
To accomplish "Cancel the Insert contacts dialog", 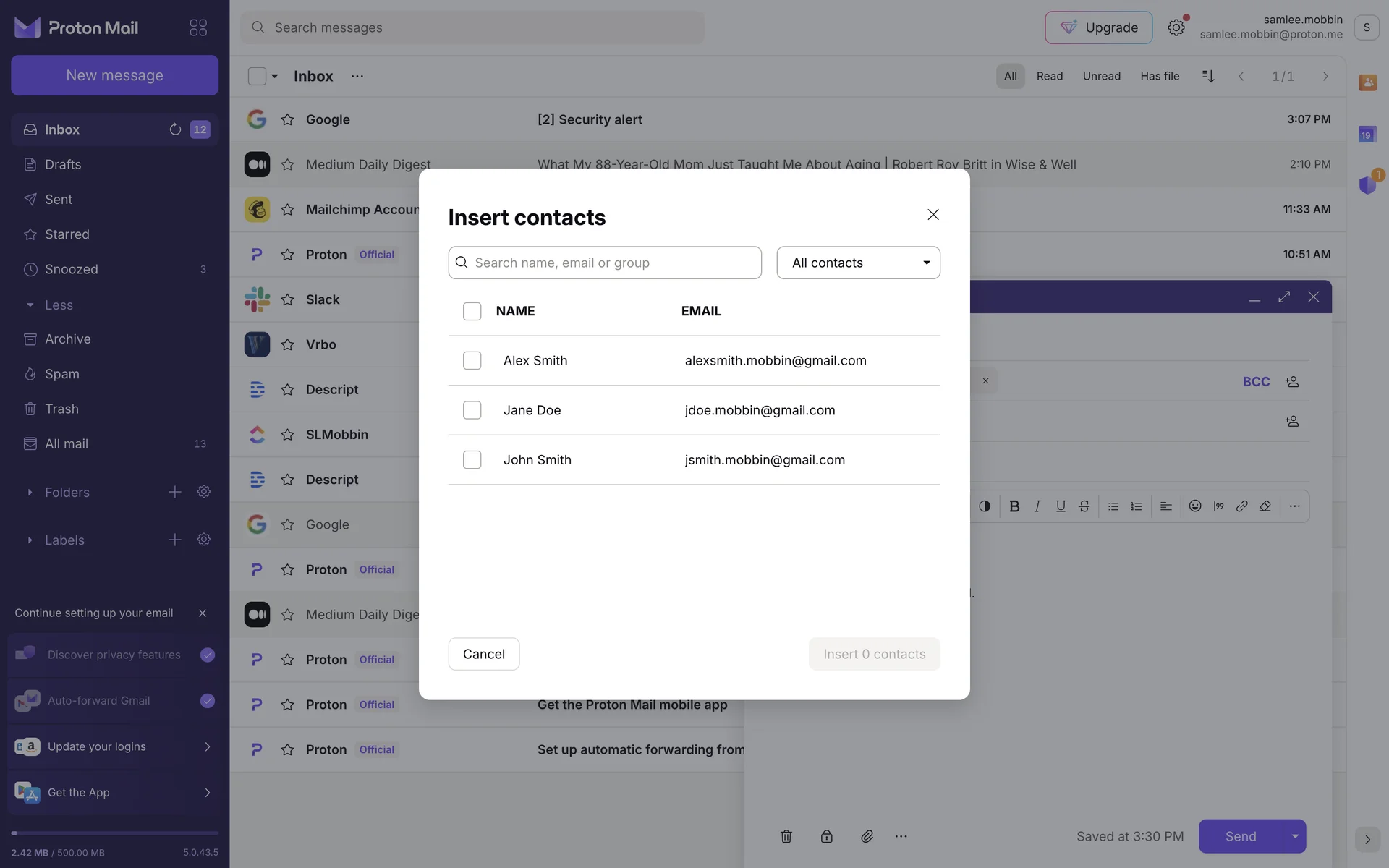I will coord(483,654).
